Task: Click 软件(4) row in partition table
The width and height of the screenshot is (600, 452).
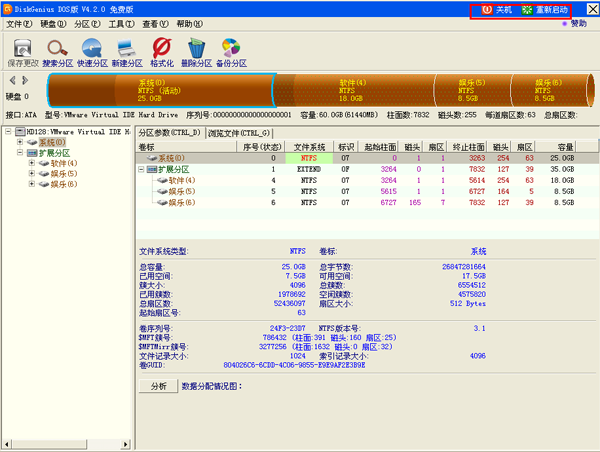Action: [367, 180]
